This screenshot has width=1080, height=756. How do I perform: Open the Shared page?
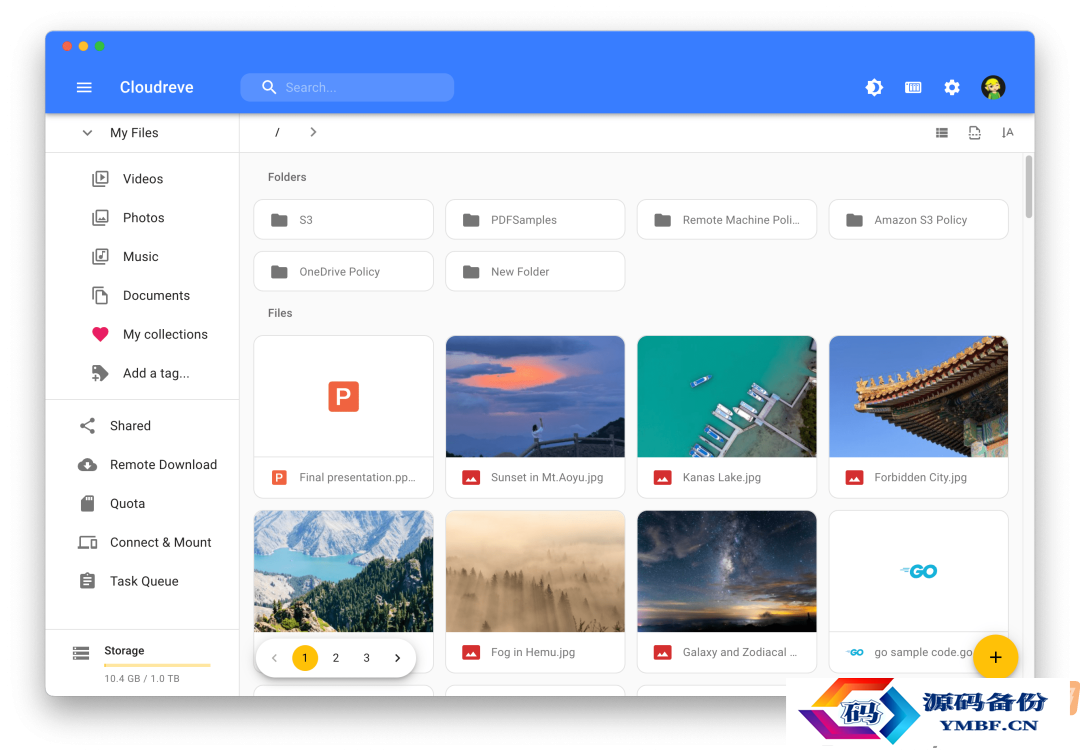click(143, 426)
